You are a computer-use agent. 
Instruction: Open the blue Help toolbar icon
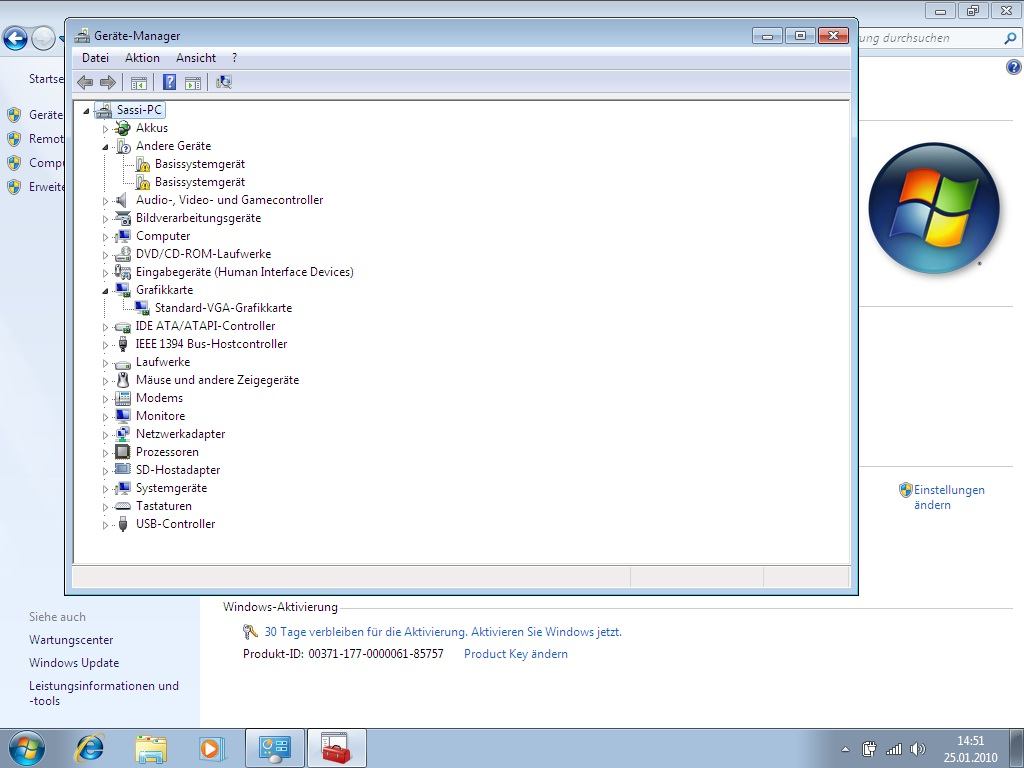(169, 82)
